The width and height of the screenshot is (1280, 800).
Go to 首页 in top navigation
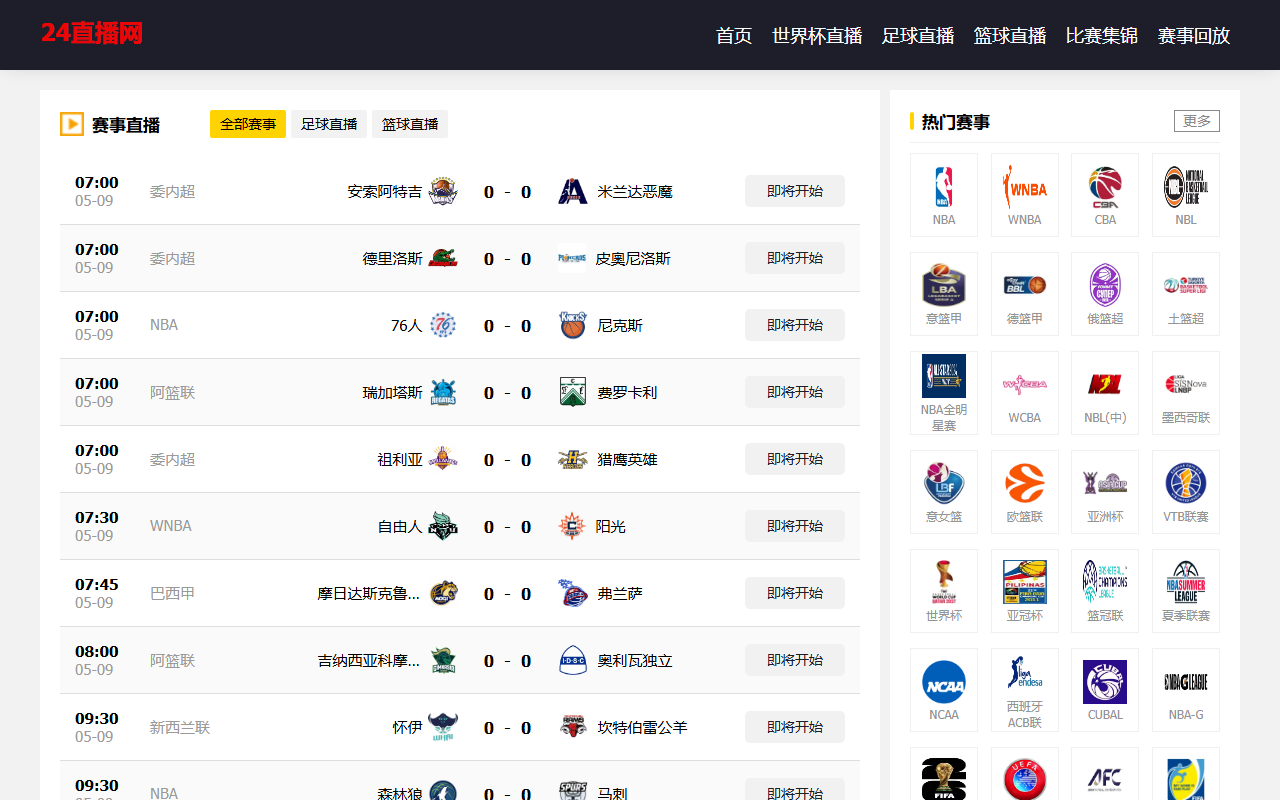[734, 35]
